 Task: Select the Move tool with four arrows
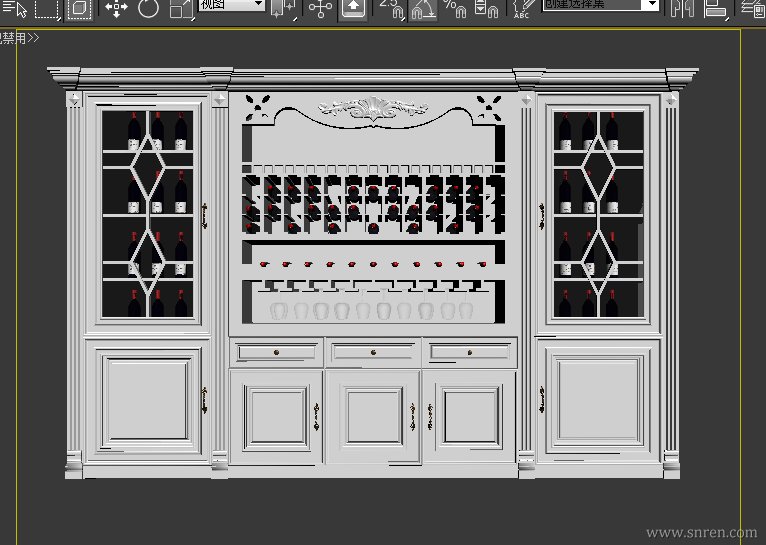tap(116, 9)
